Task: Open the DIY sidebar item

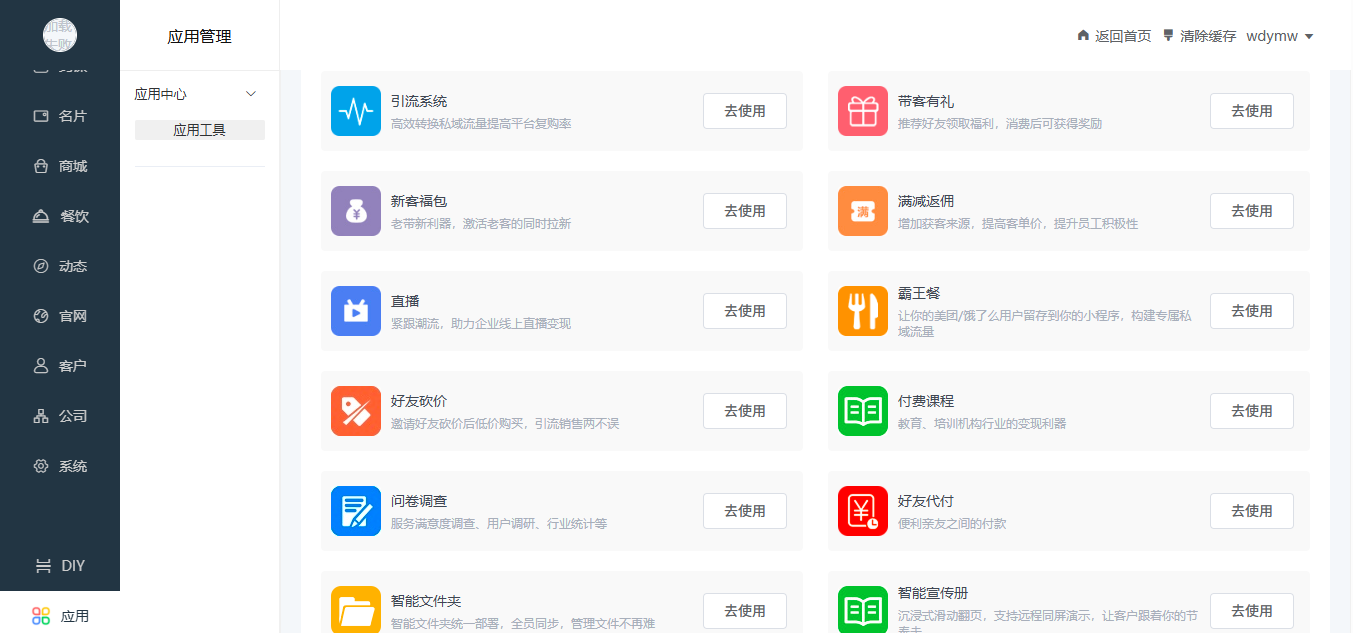Action: tap(60, 566)
